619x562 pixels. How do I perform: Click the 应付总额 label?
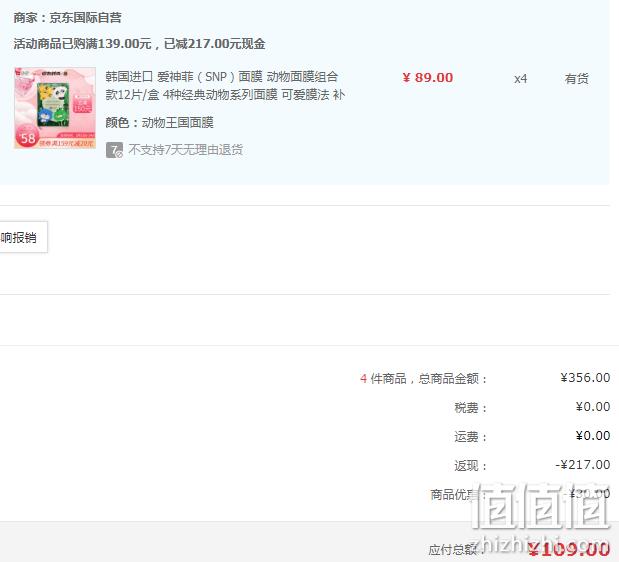(457, 549)
